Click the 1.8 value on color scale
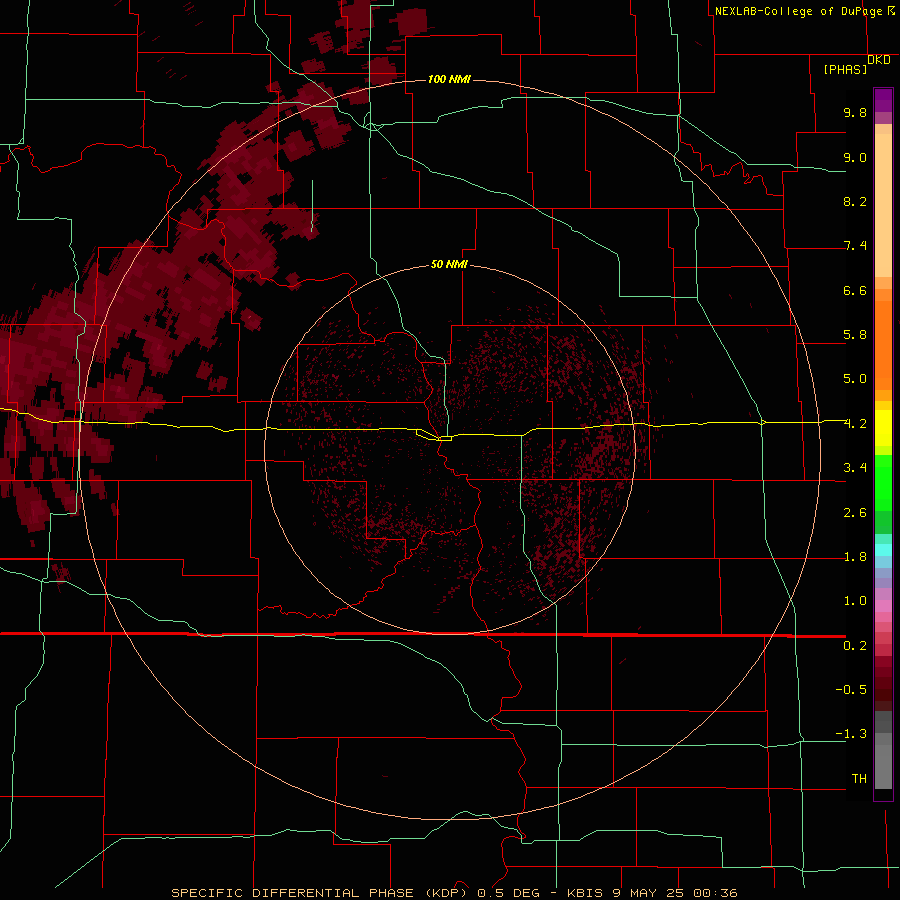The height and width of the screenshot is (900, 900). (855, 557)
